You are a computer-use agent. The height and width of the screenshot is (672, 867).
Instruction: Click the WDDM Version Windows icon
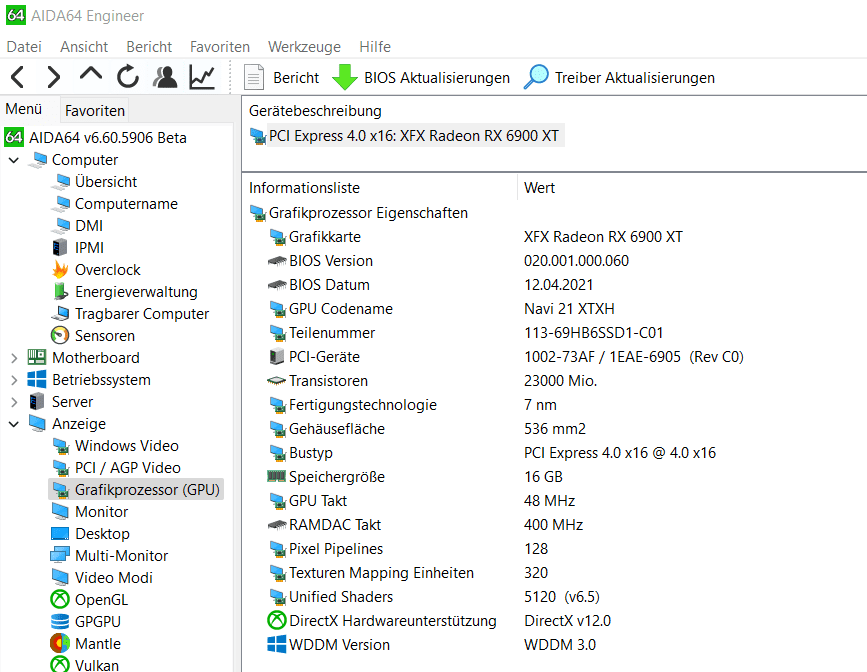276,644
